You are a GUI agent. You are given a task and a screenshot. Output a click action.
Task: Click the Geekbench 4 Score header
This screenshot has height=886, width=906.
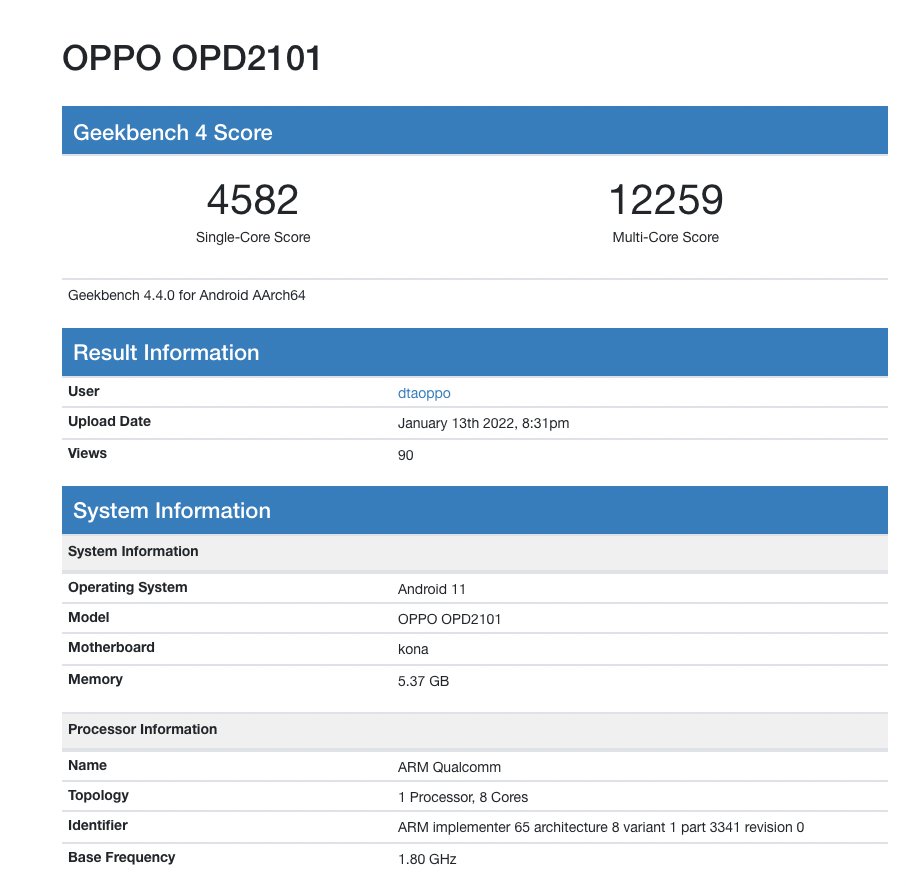click(x=173, y=132)
